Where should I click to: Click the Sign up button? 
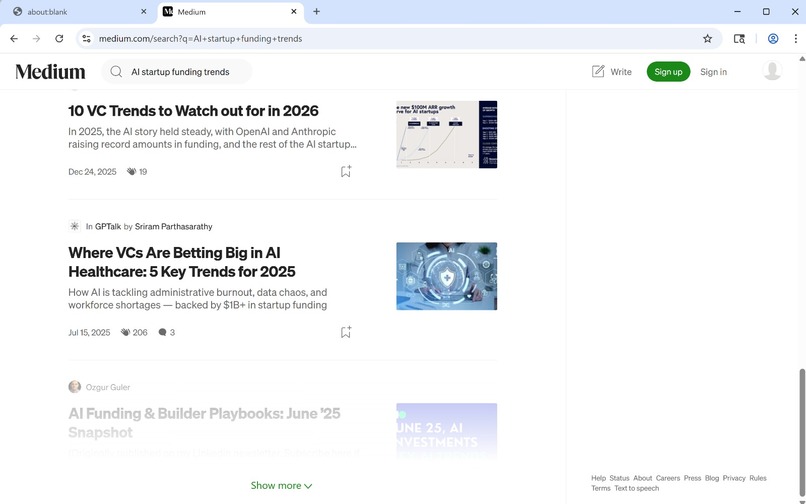click(x=668, y=71)
